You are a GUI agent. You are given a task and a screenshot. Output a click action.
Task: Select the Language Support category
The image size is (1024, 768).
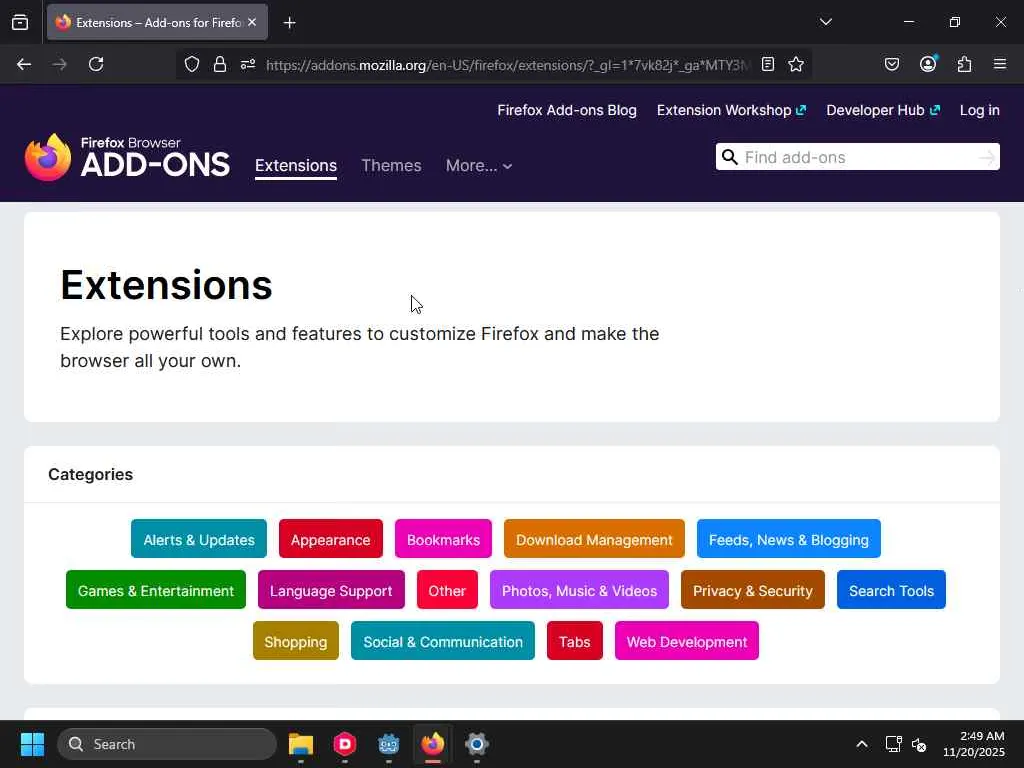(x=331, y=590)
